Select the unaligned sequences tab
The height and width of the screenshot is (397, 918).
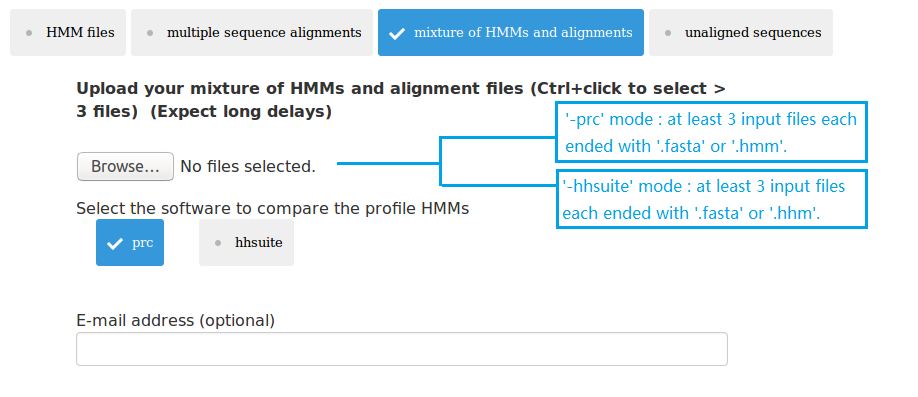coord(741,32)
